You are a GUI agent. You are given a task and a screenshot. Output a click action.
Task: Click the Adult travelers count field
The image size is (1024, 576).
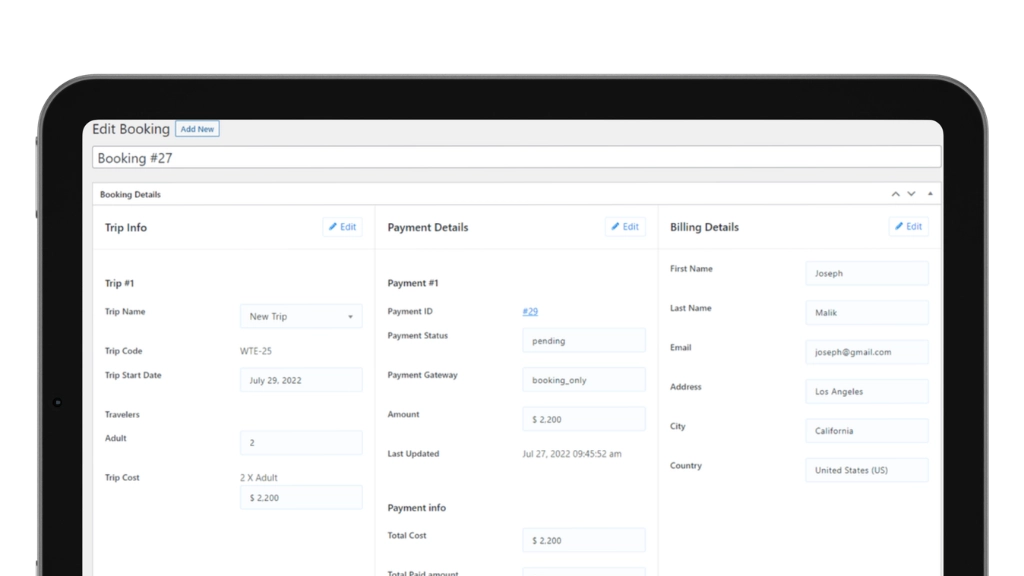[301, 443]
